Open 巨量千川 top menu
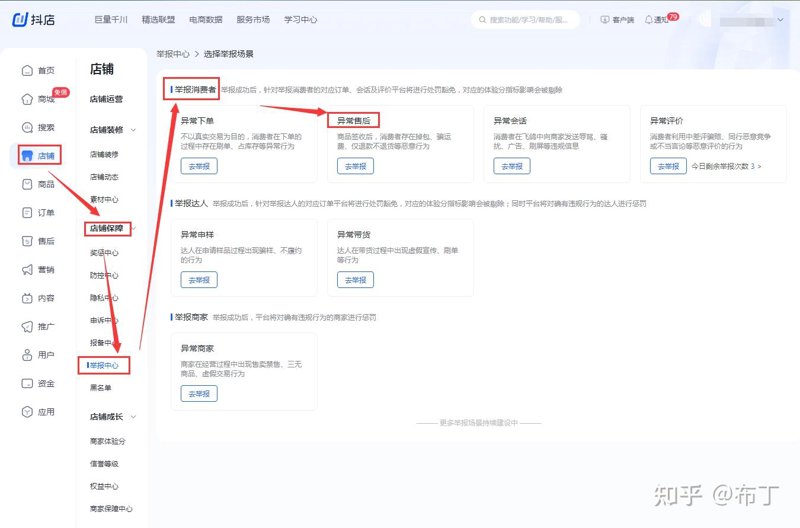Screen dimensions: 800x528 pos(111,19)
